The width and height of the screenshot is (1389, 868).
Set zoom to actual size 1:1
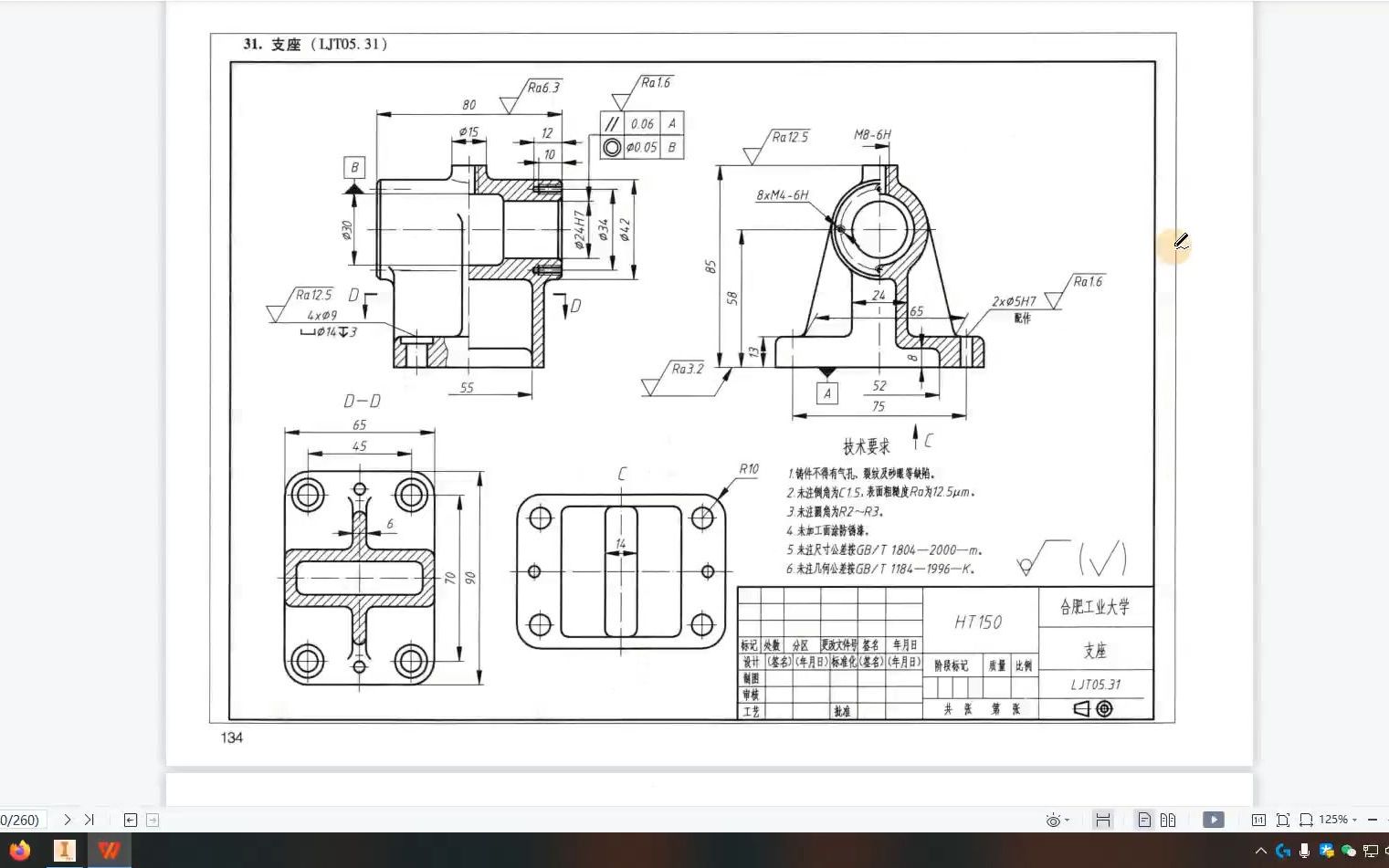coord(1258,820)
